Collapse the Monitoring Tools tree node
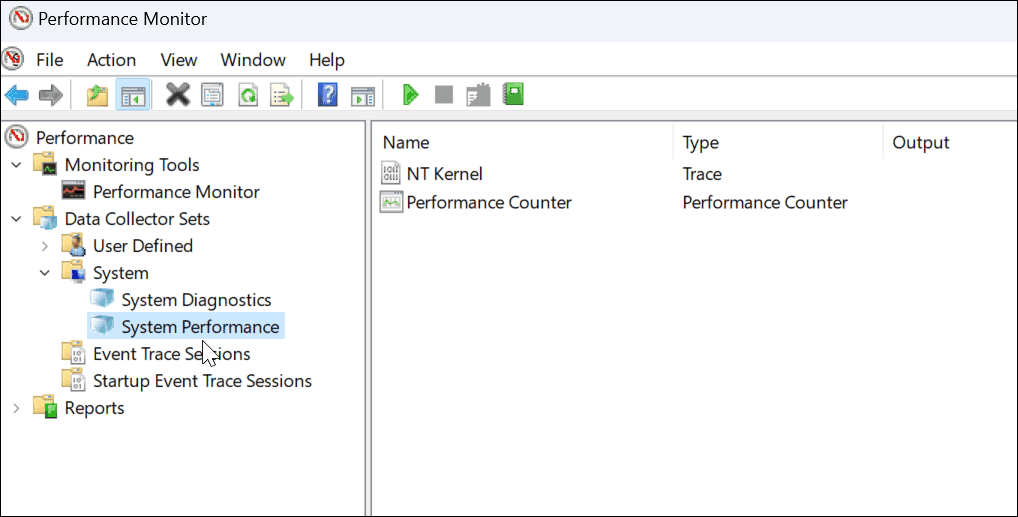 click(x=16, y=165)
